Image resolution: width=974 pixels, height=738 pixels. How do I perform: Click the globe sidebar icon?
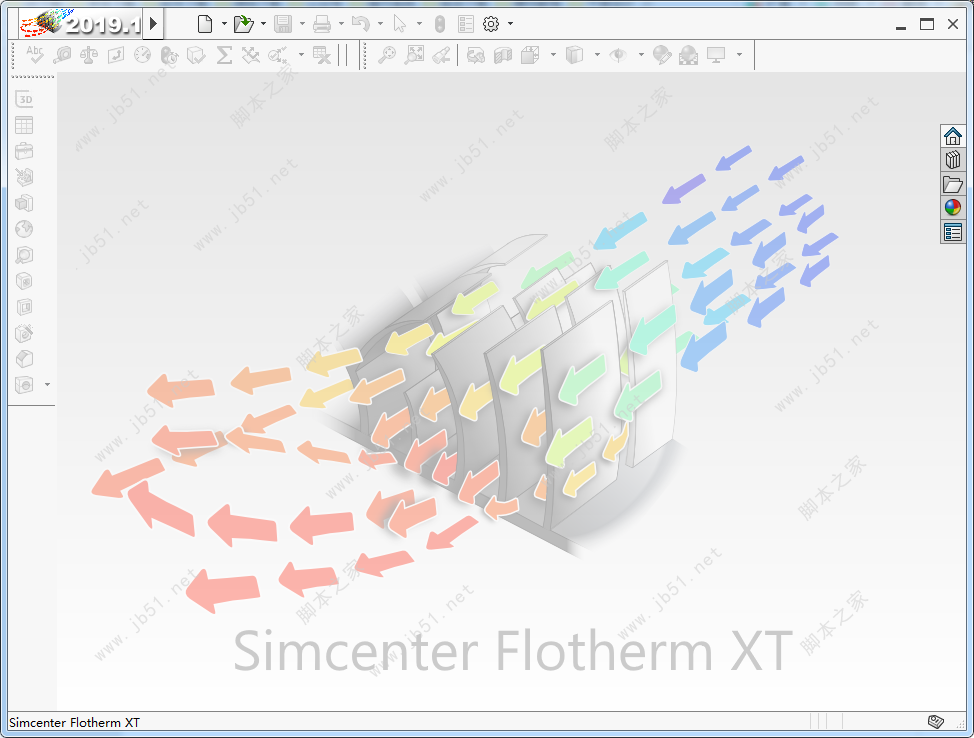coord(24,229)
